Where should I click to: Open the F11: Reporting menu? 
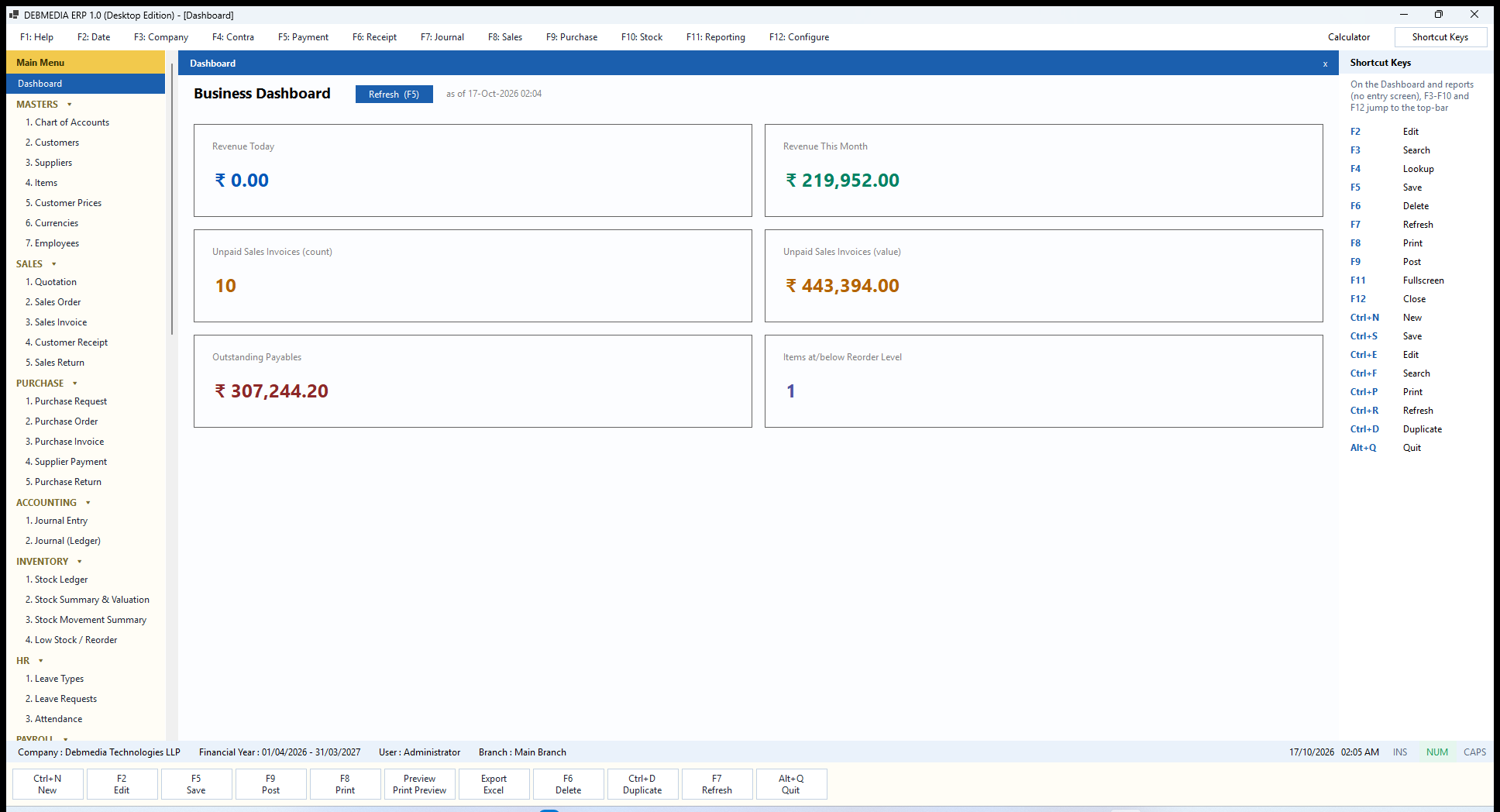click(x=716, y=37)
